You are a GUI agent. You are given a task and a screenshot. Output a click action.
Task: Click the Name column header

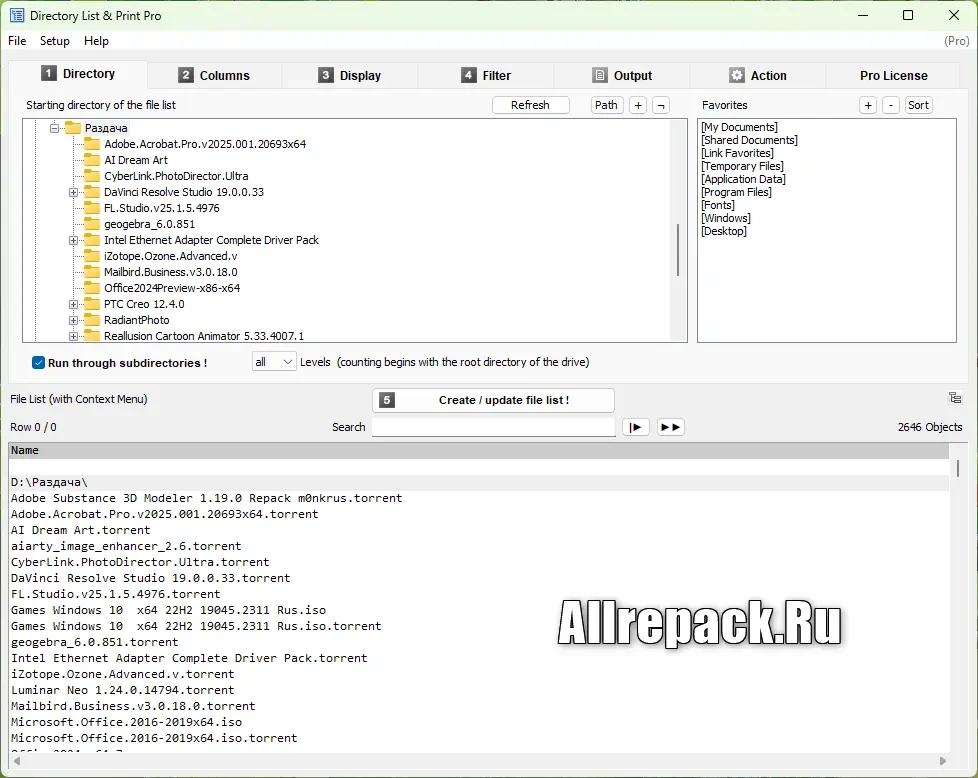point(479,450)
